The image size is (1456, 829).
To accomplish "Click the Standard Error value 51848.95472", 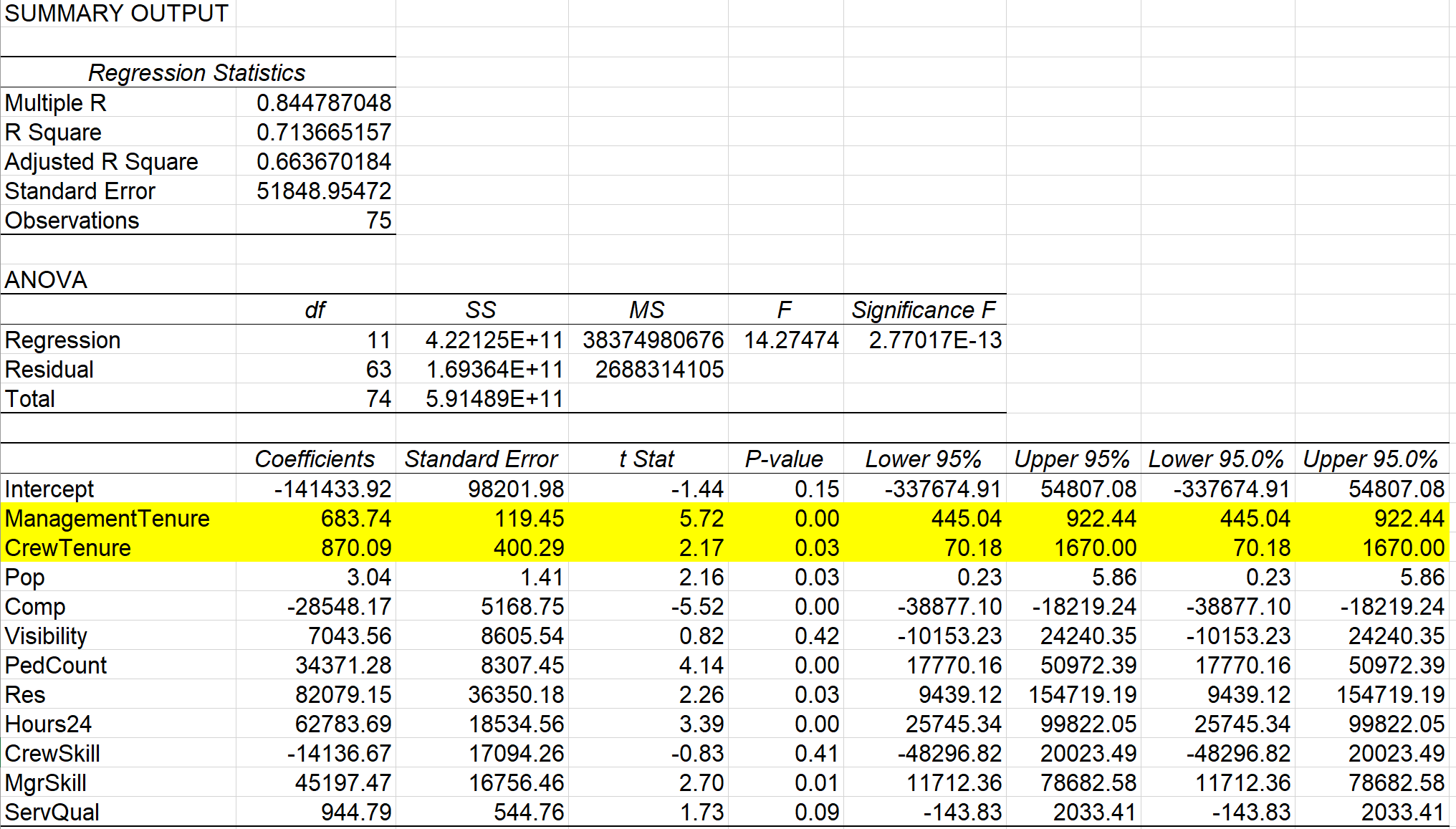I will (323, 191).
